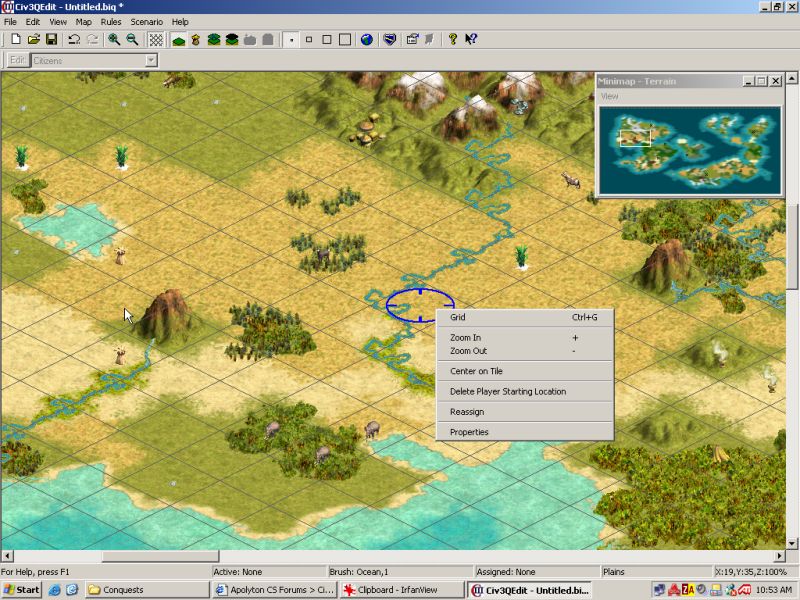The image size is (800, 600).
Task: Click the Open file folder icon
Action: 33,40
